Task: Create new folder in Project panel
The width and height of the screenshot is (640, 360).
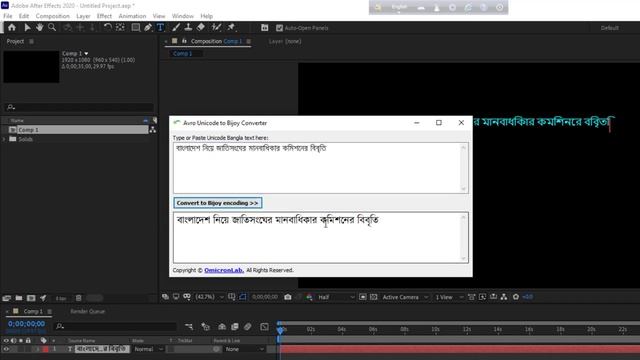Action: [19, 298]
